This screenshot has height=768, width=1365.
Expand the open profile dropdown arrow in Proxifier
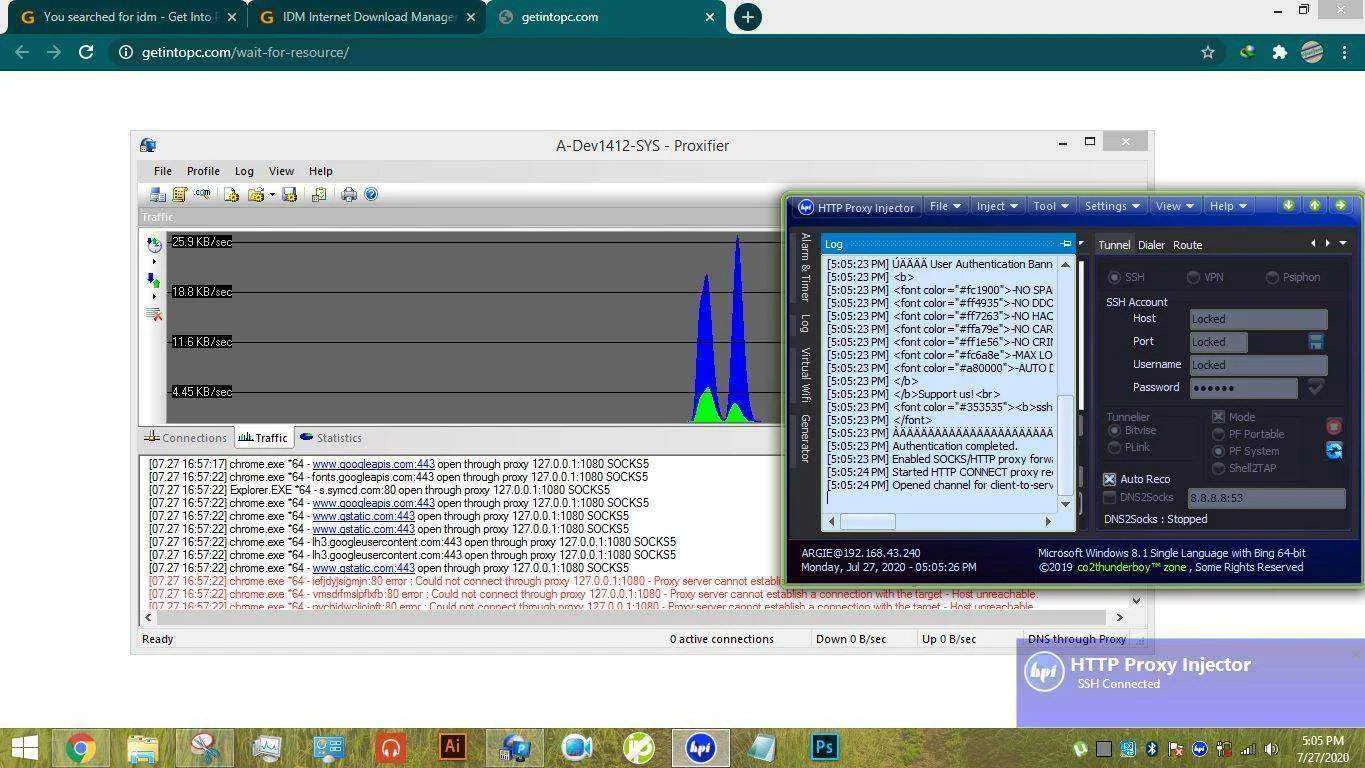[x=272, y=195]
